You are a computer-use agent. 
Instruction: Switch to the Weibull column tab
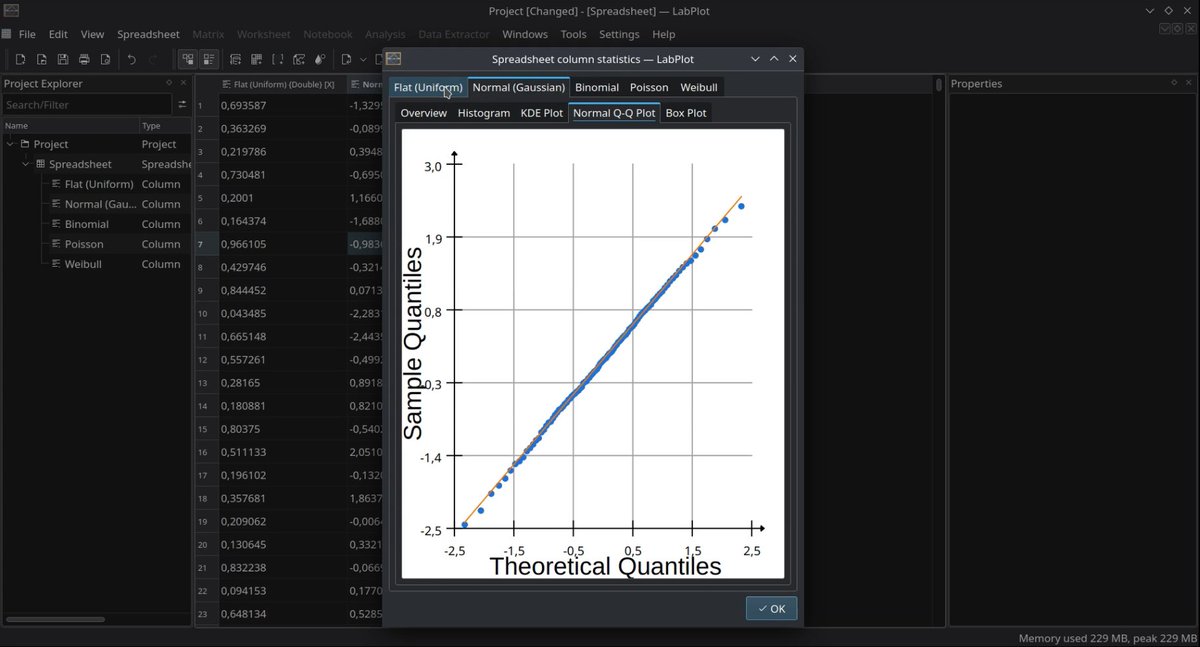click(x=699, y=87)
